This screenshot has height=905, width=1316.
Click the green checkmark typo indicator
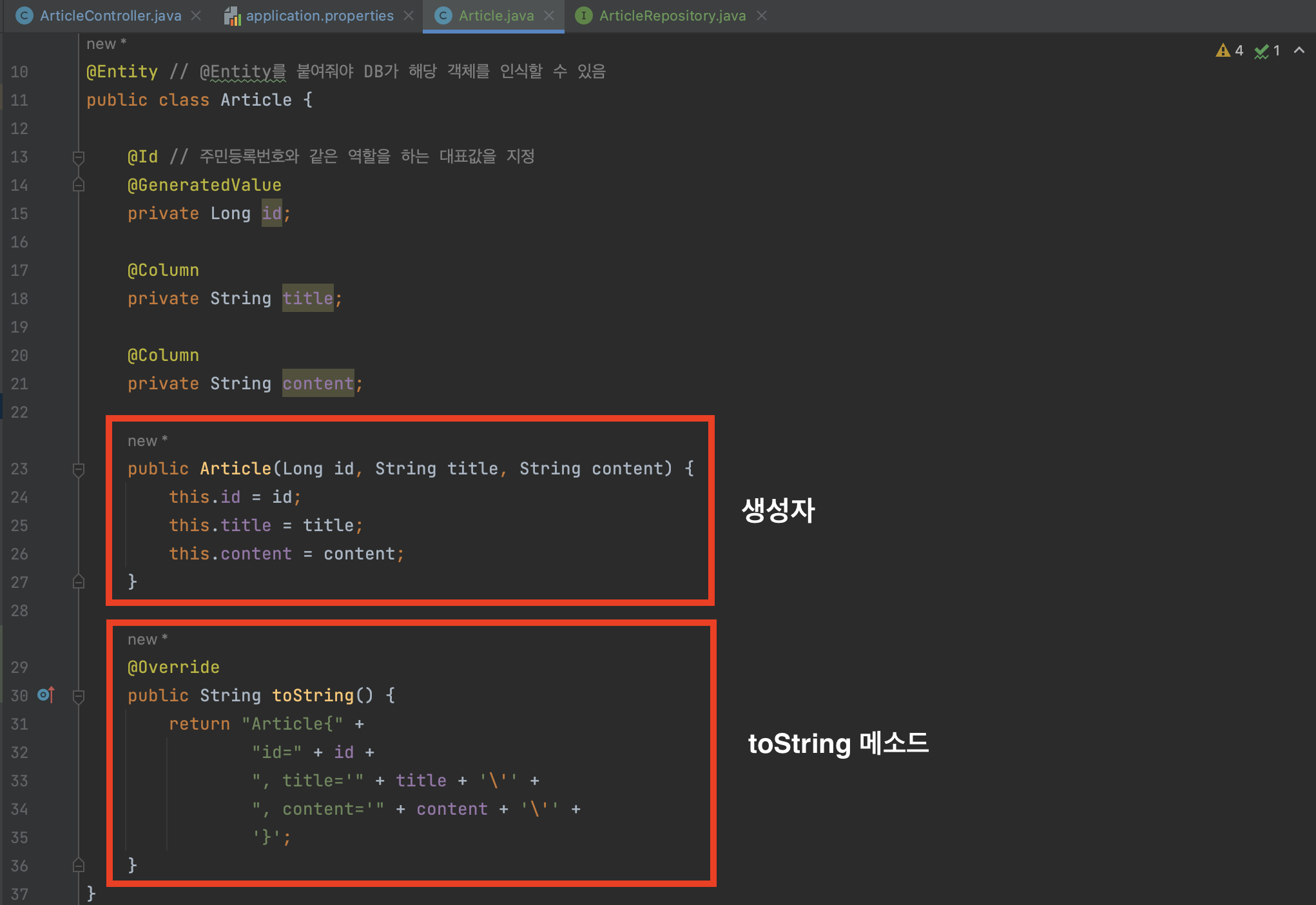[x=1261, y=51]
